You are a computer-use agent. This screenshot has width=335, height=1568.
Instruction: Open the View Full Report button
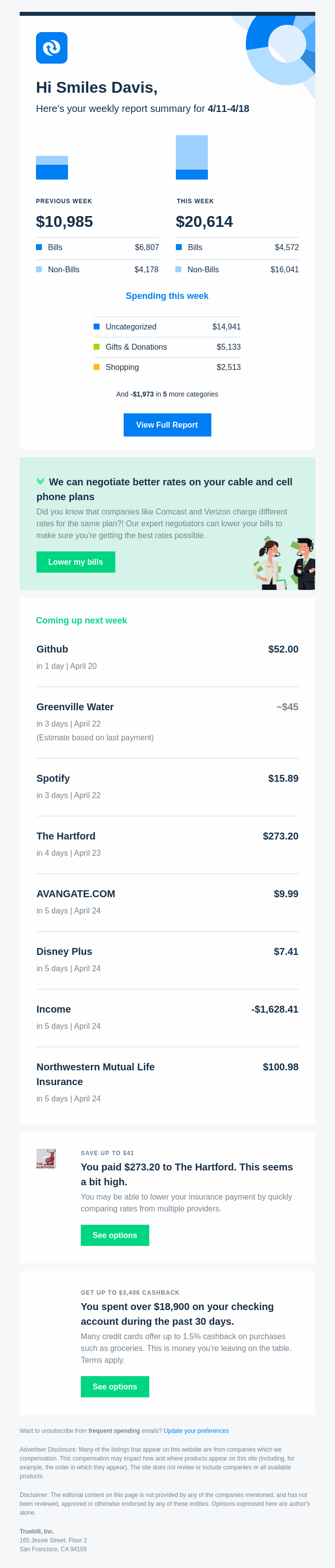(x=167, y=425)
